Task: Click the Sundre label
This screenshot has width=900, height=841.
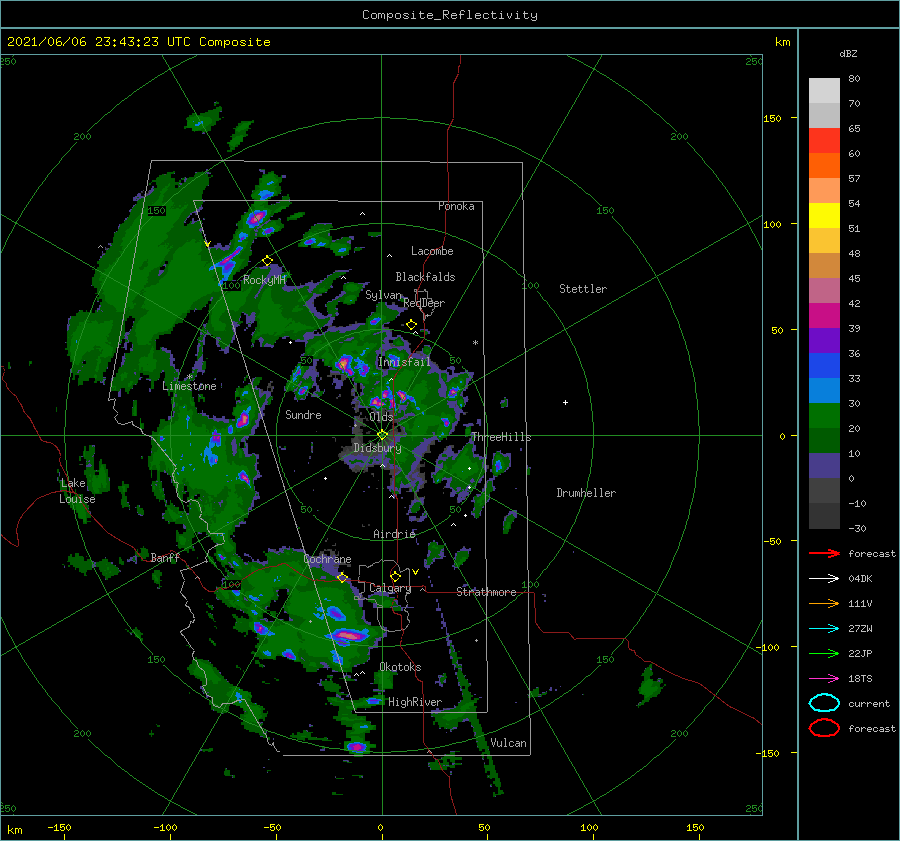Action: (303, 414)
